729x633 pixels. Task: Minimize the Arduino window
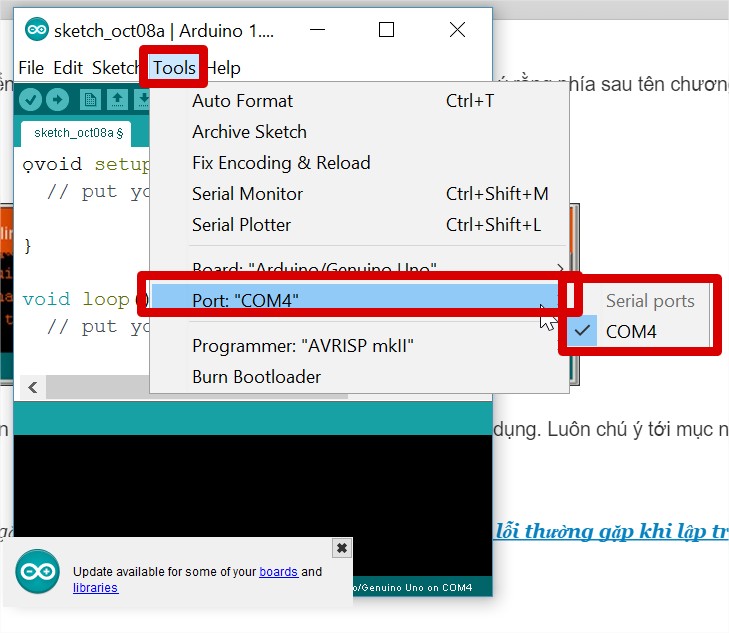pyautogui.click(x=318, y=30)
